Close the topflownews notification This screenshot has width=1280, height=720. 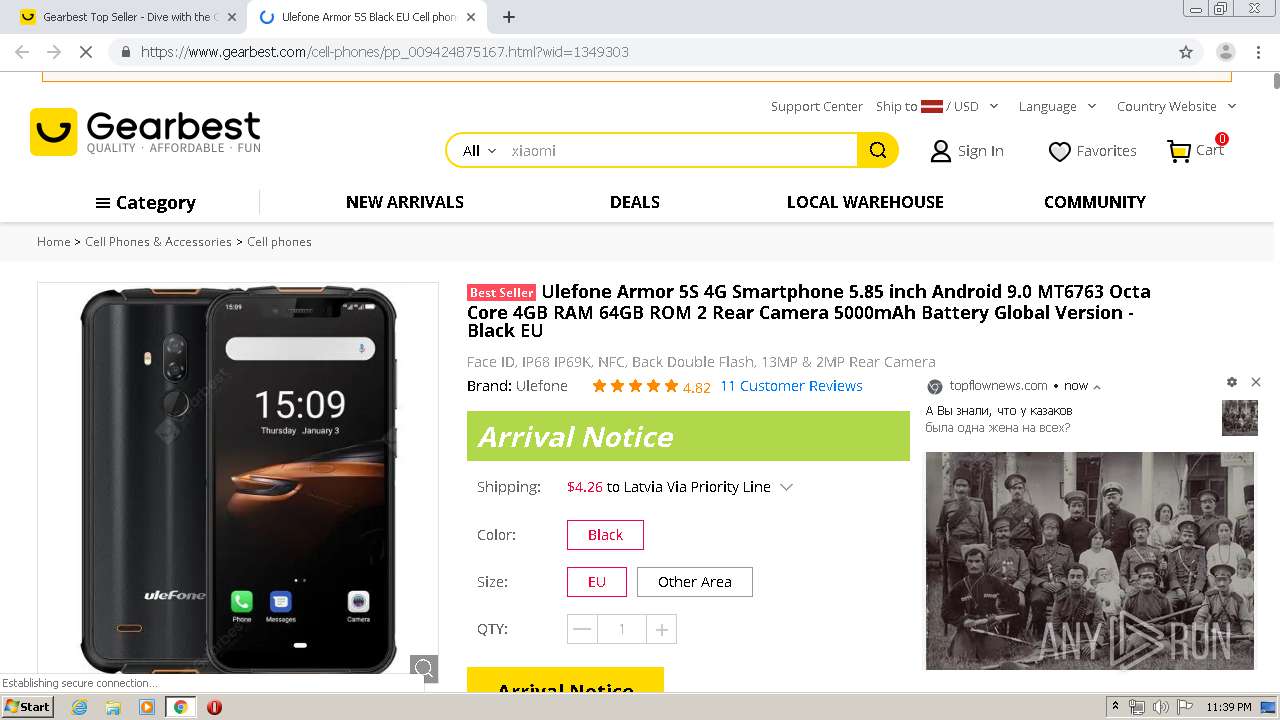1256,382
